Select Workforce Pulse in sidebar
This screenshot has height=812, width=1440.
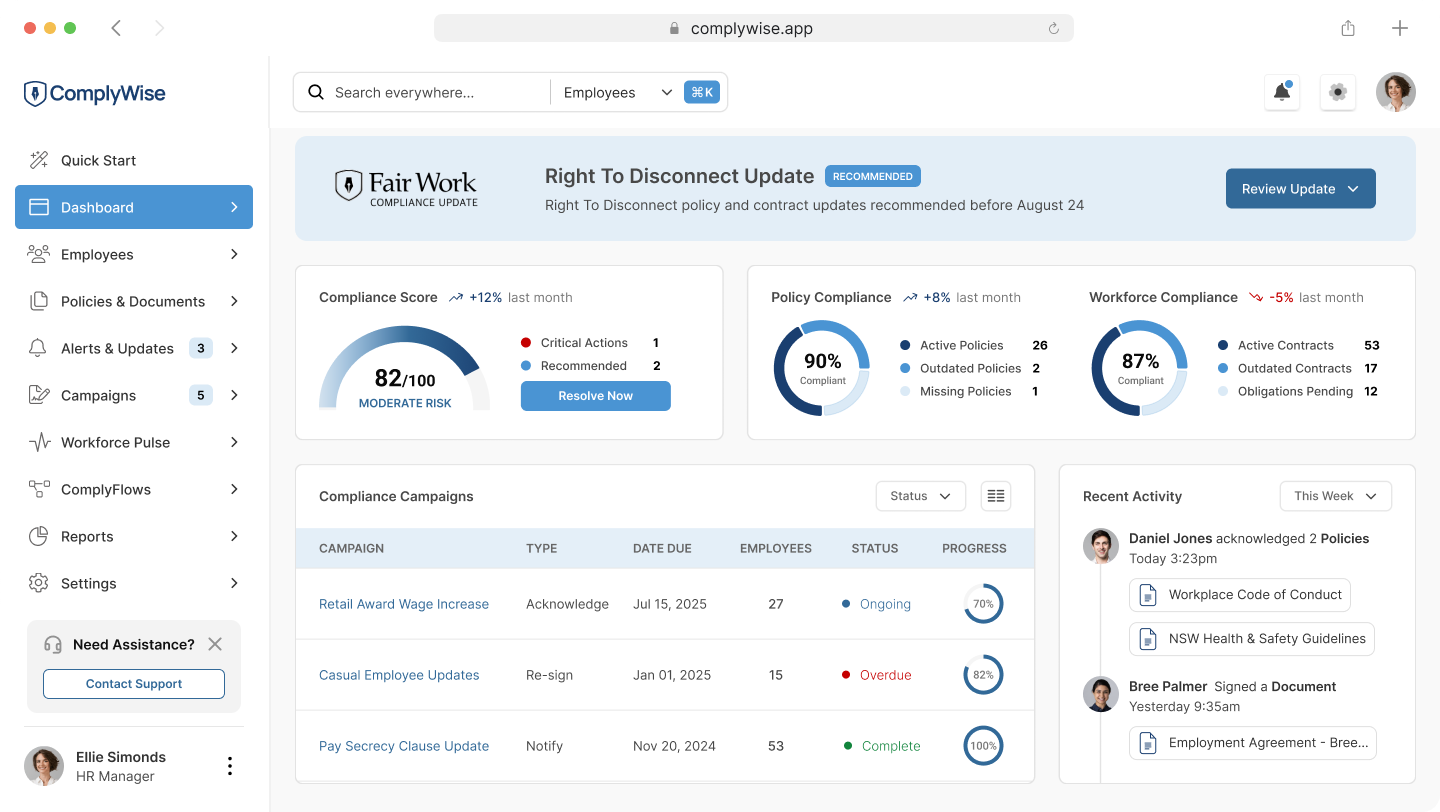(x=115, y=442)
